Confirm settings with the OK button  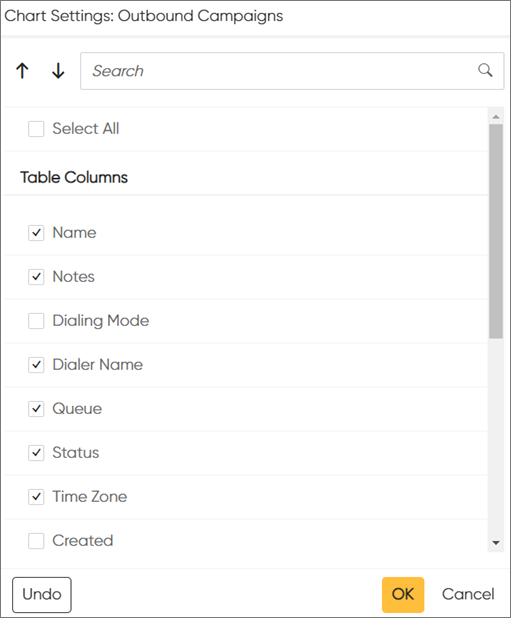pos(403,595)
